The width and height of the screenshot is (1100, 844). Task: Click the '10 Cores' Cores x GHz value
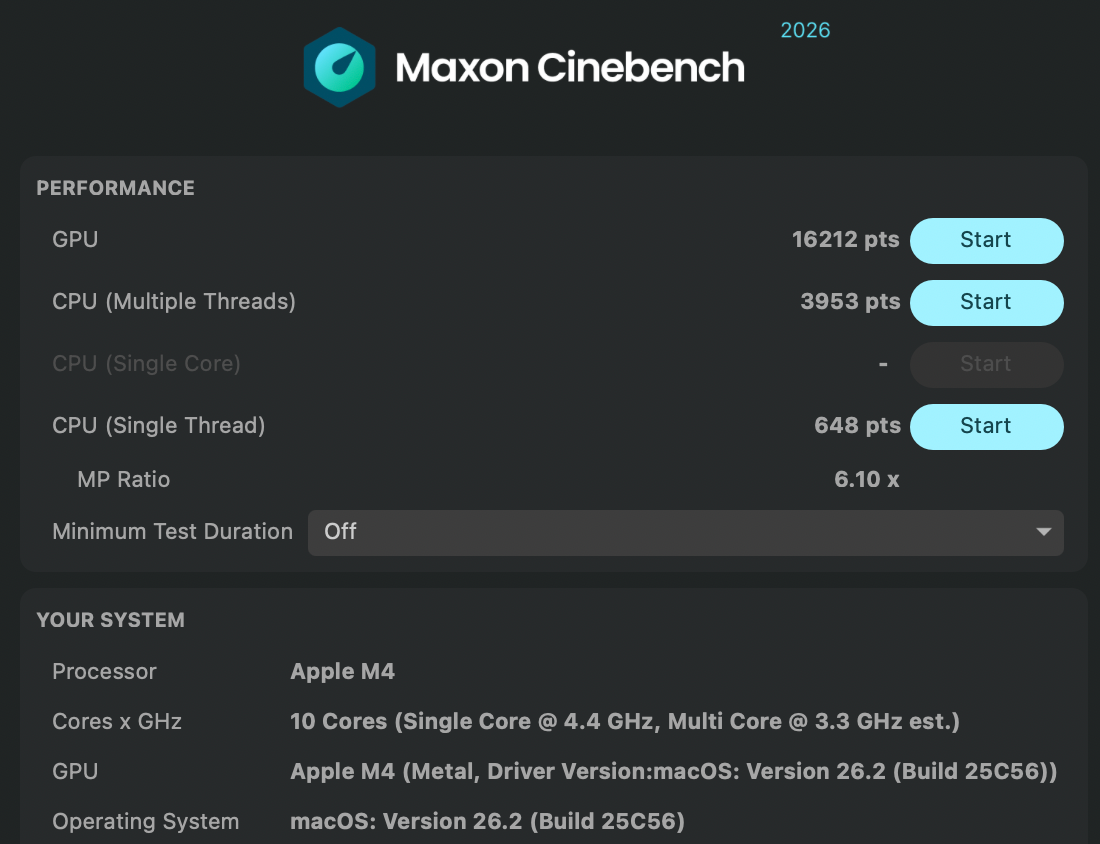click(x=624, y=721)
